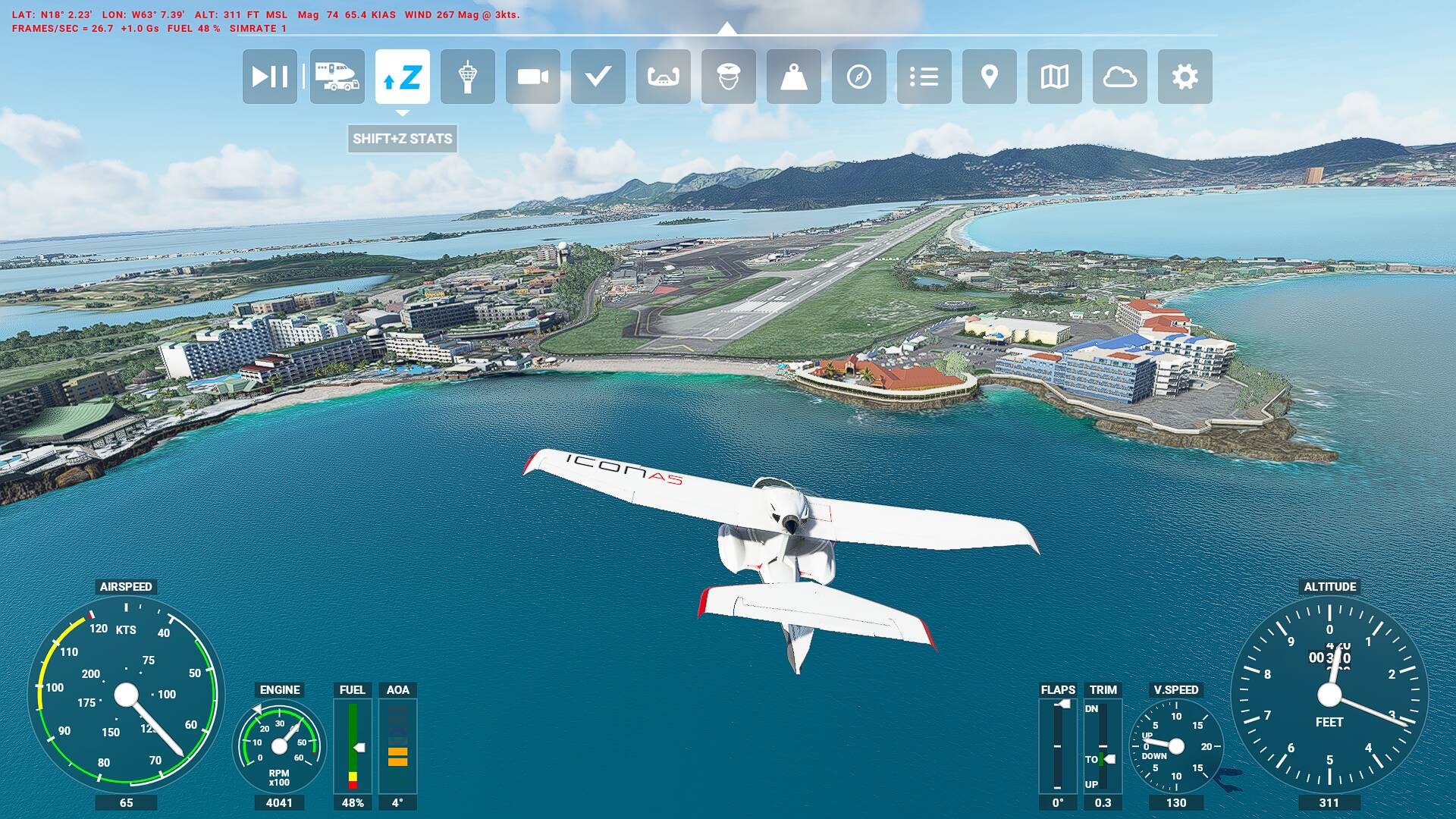Toggle the Shift+Z stats toolbar button
1456x819 pixels.
click(x=402, y=77)
